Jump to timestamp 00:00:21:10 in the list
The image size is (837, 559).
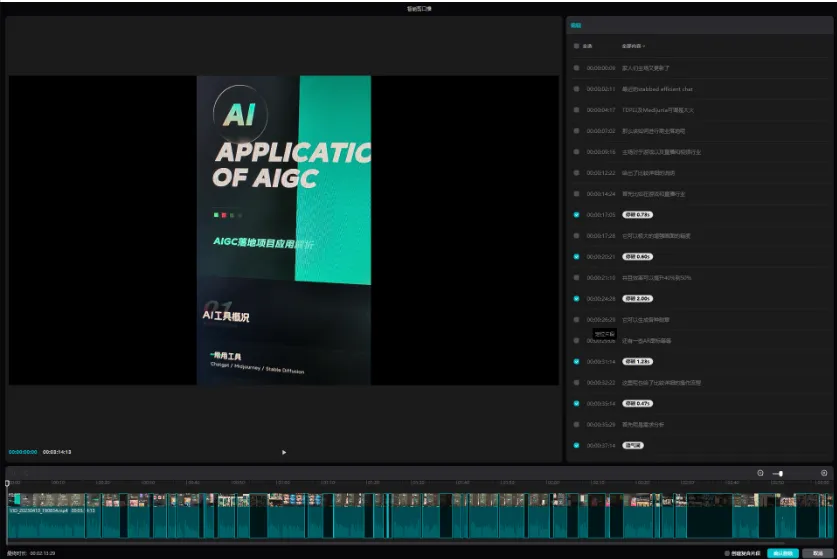[601, 278]
